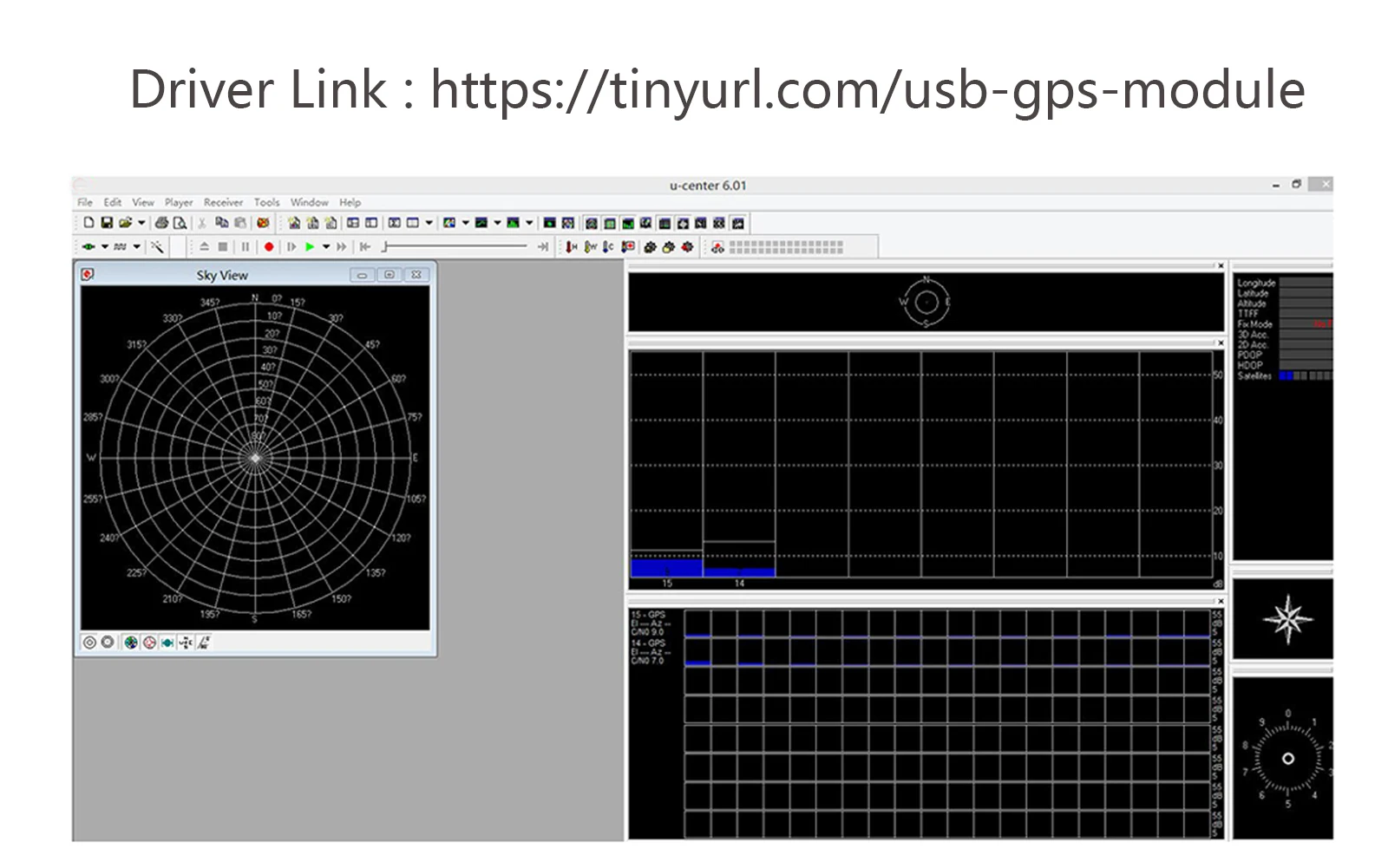
Task: Expand the histogram view dropdown arrow
Action: 529,223
